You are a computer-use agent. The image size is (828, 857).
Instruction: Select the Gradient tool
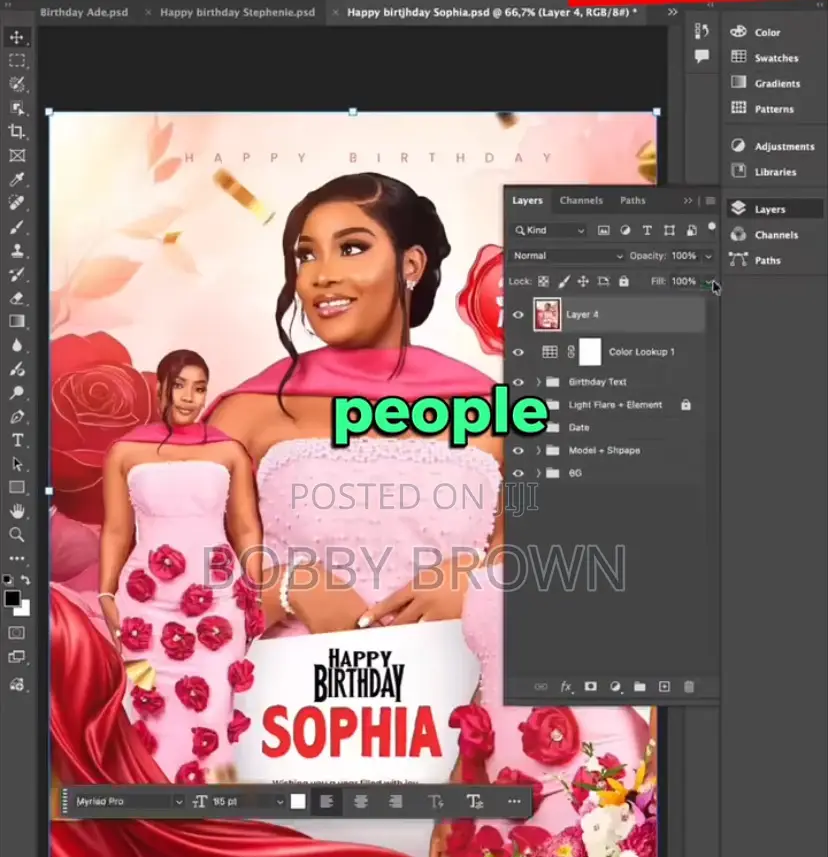pos(17,321)
